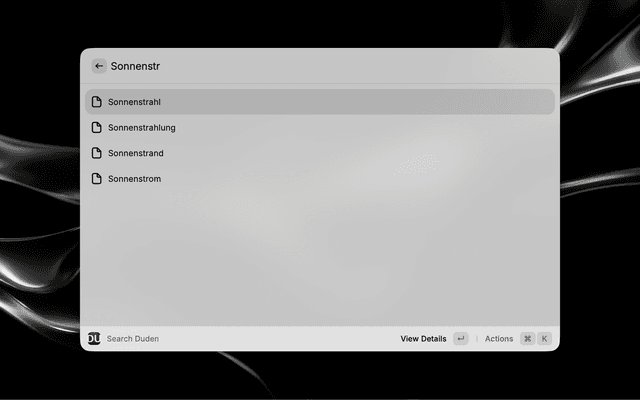The height and width of the screenshot is (400, 640).
Task: Open the Actions menu
Action: [x=499, y=339]
